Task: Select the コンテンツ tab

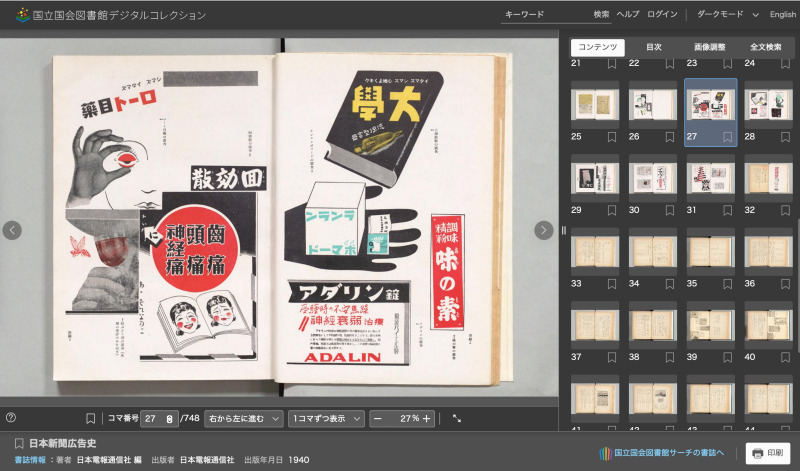Action: (597, 47)
